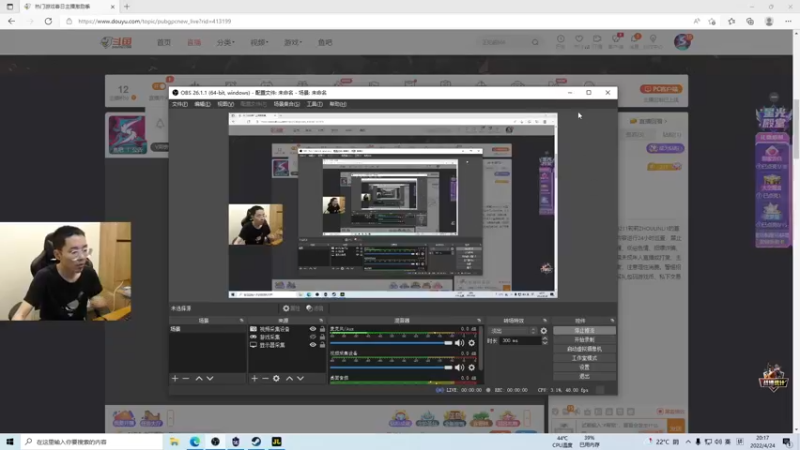Open OBS 帮助 Help menu
The image size is (800, 450).
pos(338,104)
